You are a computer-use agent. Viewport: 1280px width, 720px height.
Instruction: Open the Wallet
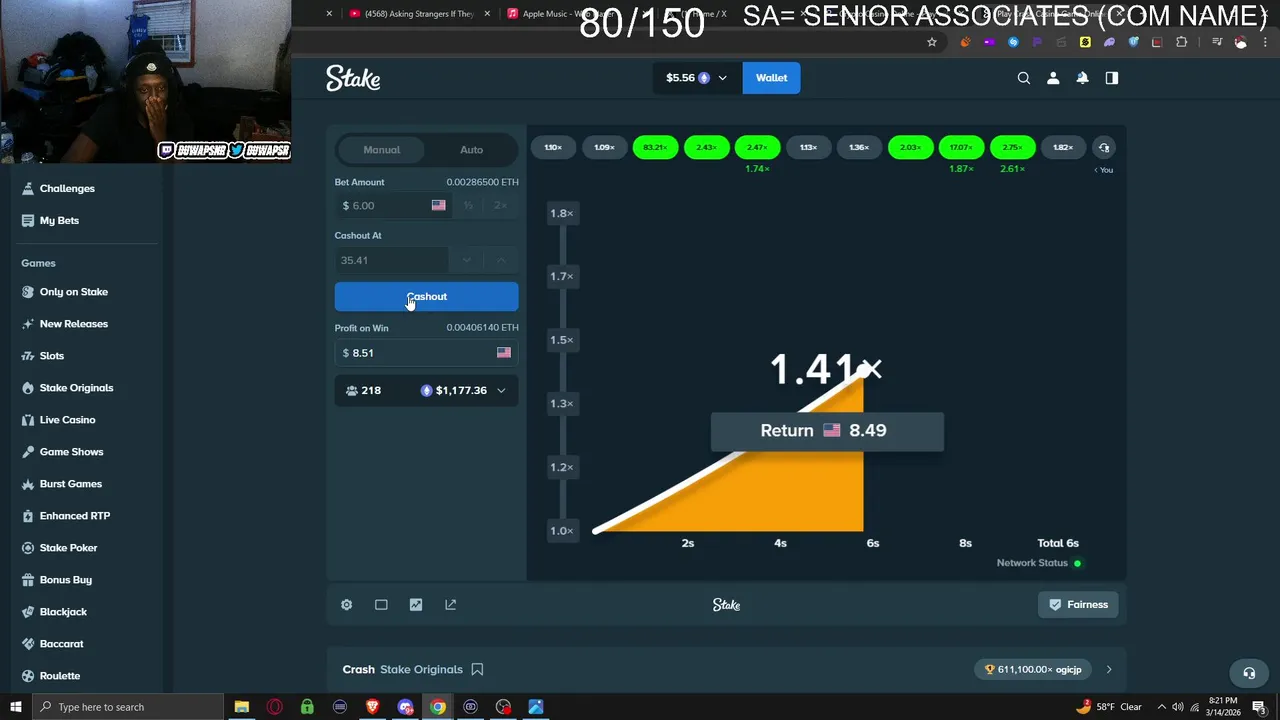pos(771,78)
